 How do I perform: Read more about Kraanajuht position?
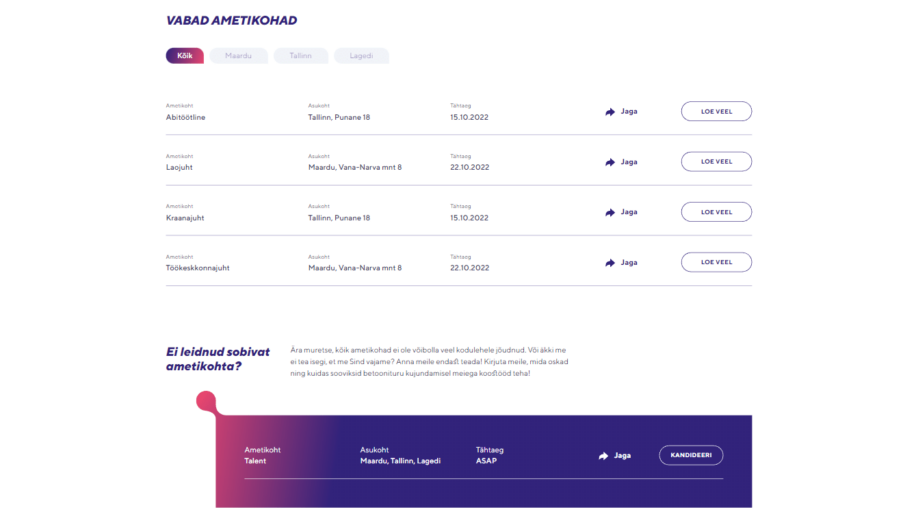coord(716,212)
